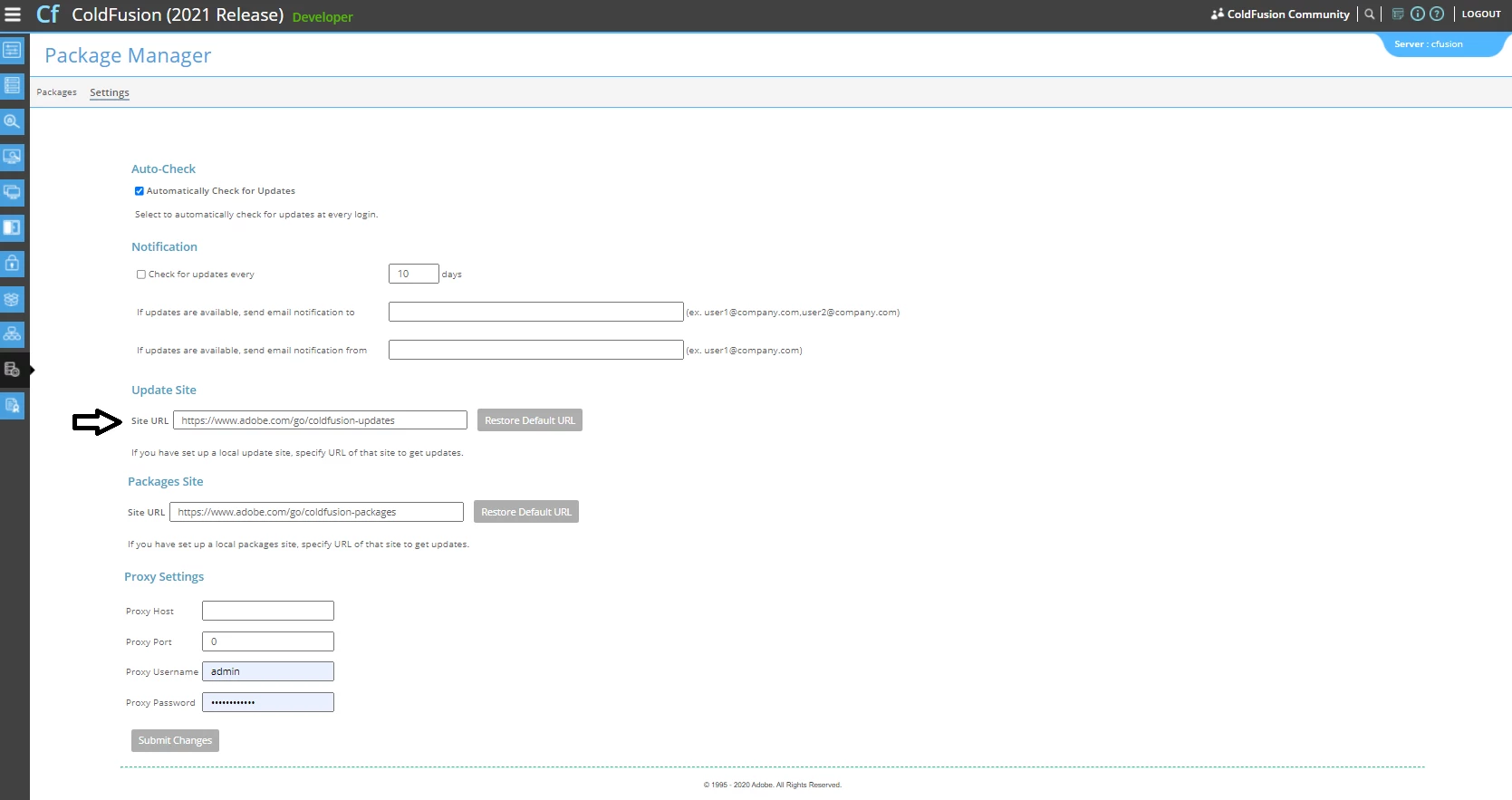Open the Security padlock icon in sidebar

coord(12,264)
